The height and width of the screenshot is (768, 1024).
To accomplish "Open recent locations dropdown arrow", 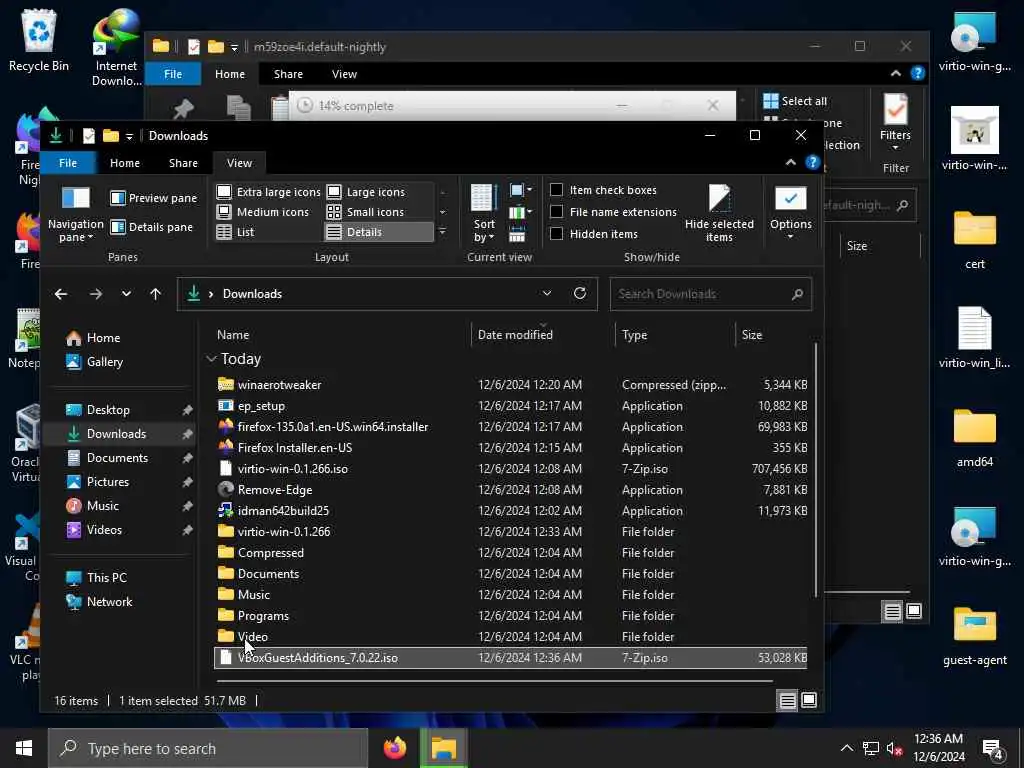I will pos(126,295).
